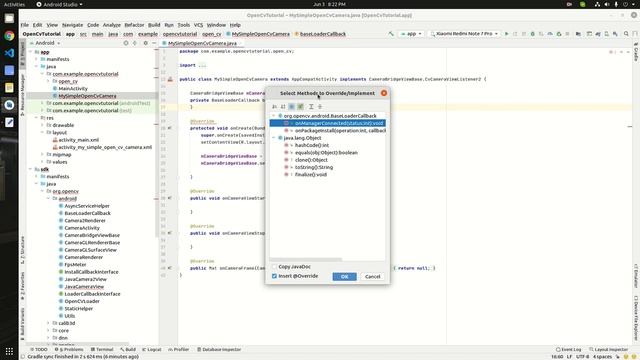The height and width of the screenshot is (360, 640).
Task: Select OpenCVLoader in the sdk tree
Action: click(82, 301)
